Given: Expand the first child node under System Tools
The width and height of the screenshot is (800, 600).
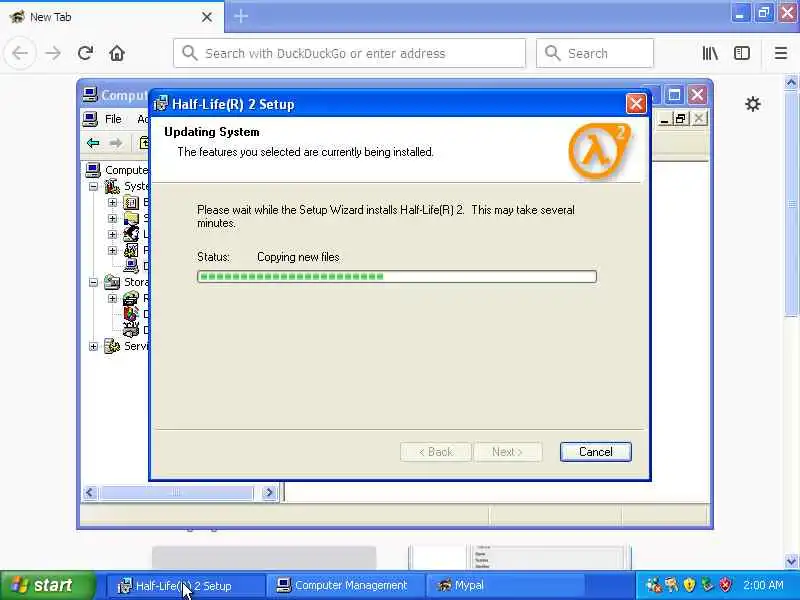Looking at the screenshot, I should coord(112,203).
